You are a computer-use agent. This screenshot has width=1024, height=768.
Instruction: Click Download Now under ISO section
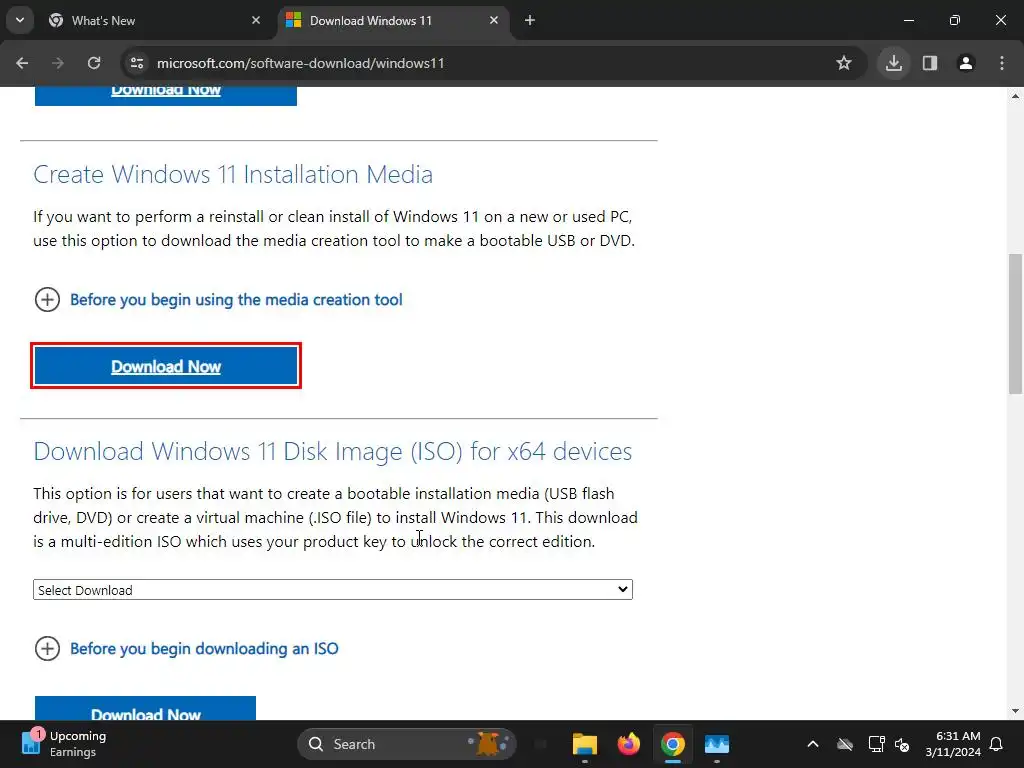[145, 711]
